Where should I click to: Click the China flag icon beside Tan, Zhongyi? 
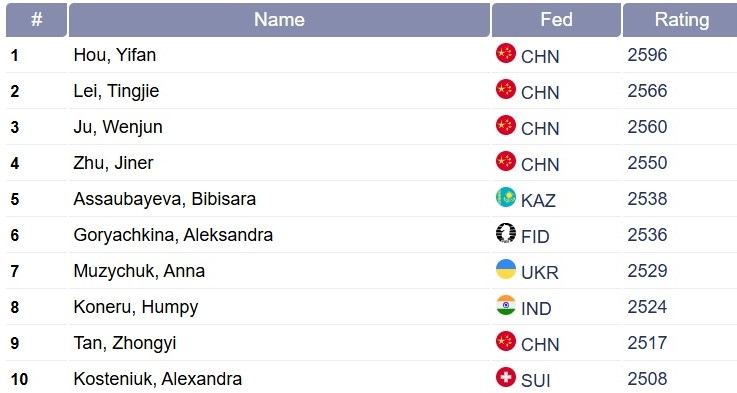pyautogui.click(x=506, y=341)
